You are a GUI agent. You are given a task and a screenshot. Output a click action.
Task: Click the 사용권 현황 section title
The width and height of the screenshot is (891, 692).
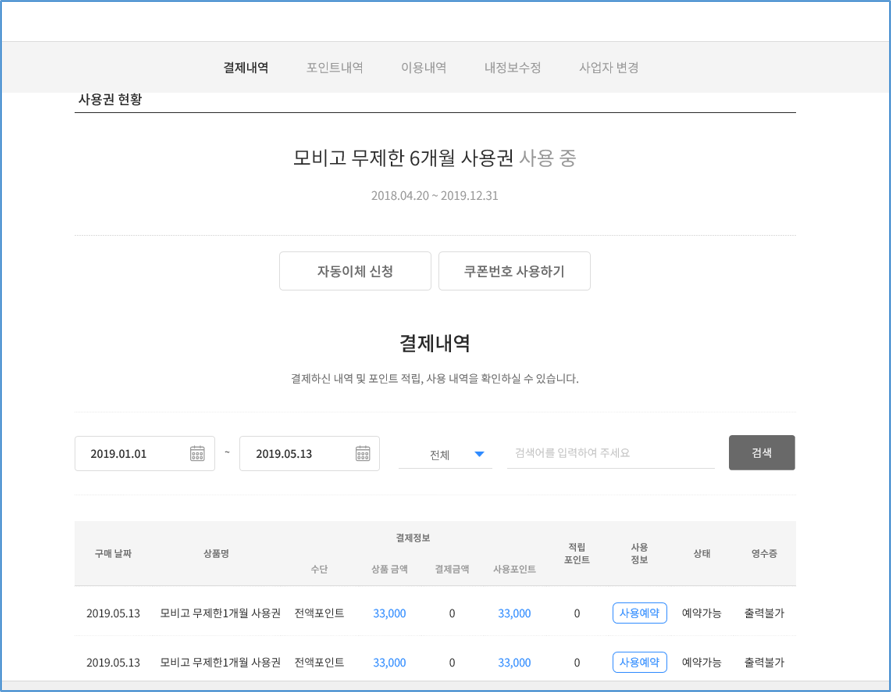click(110, 99)
